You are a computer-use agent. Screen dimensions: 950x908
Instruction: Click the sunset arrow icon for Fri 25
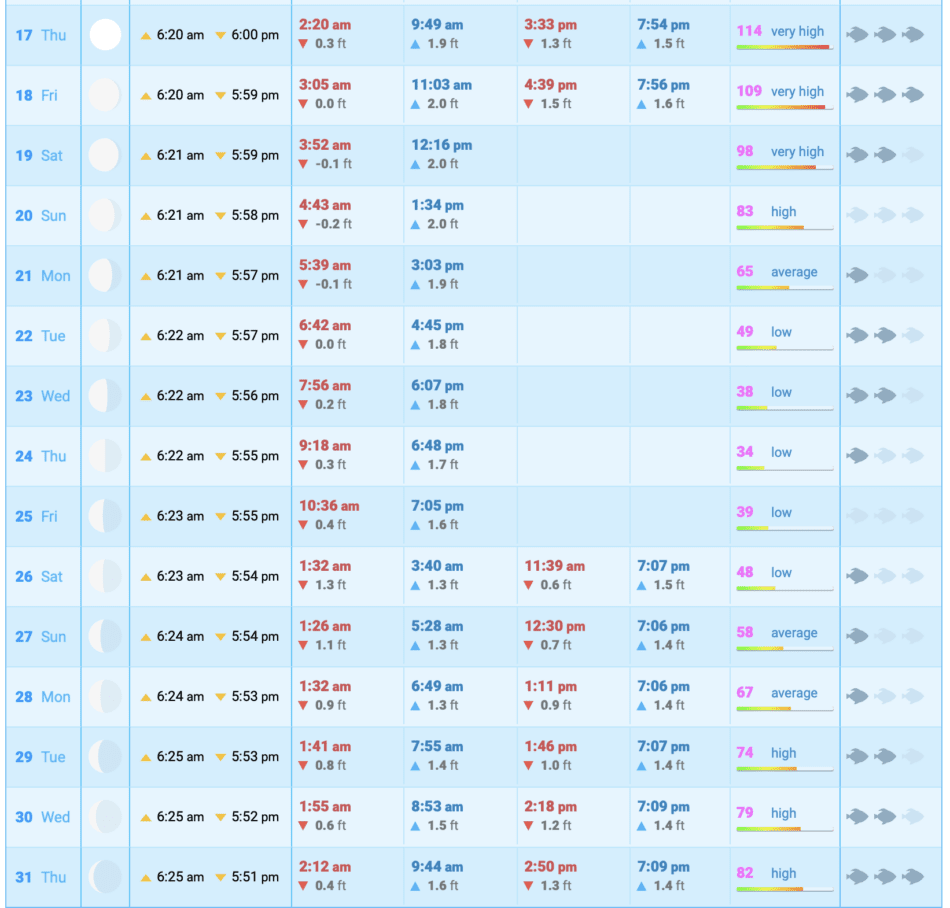click(221, 517)
